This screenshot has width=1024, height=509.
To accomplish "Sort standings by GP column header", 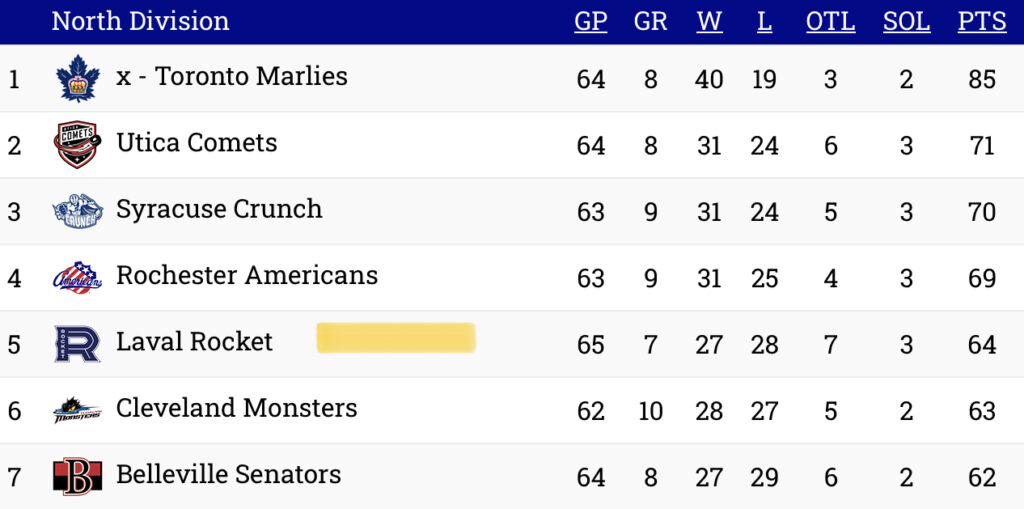I will 590,21.
